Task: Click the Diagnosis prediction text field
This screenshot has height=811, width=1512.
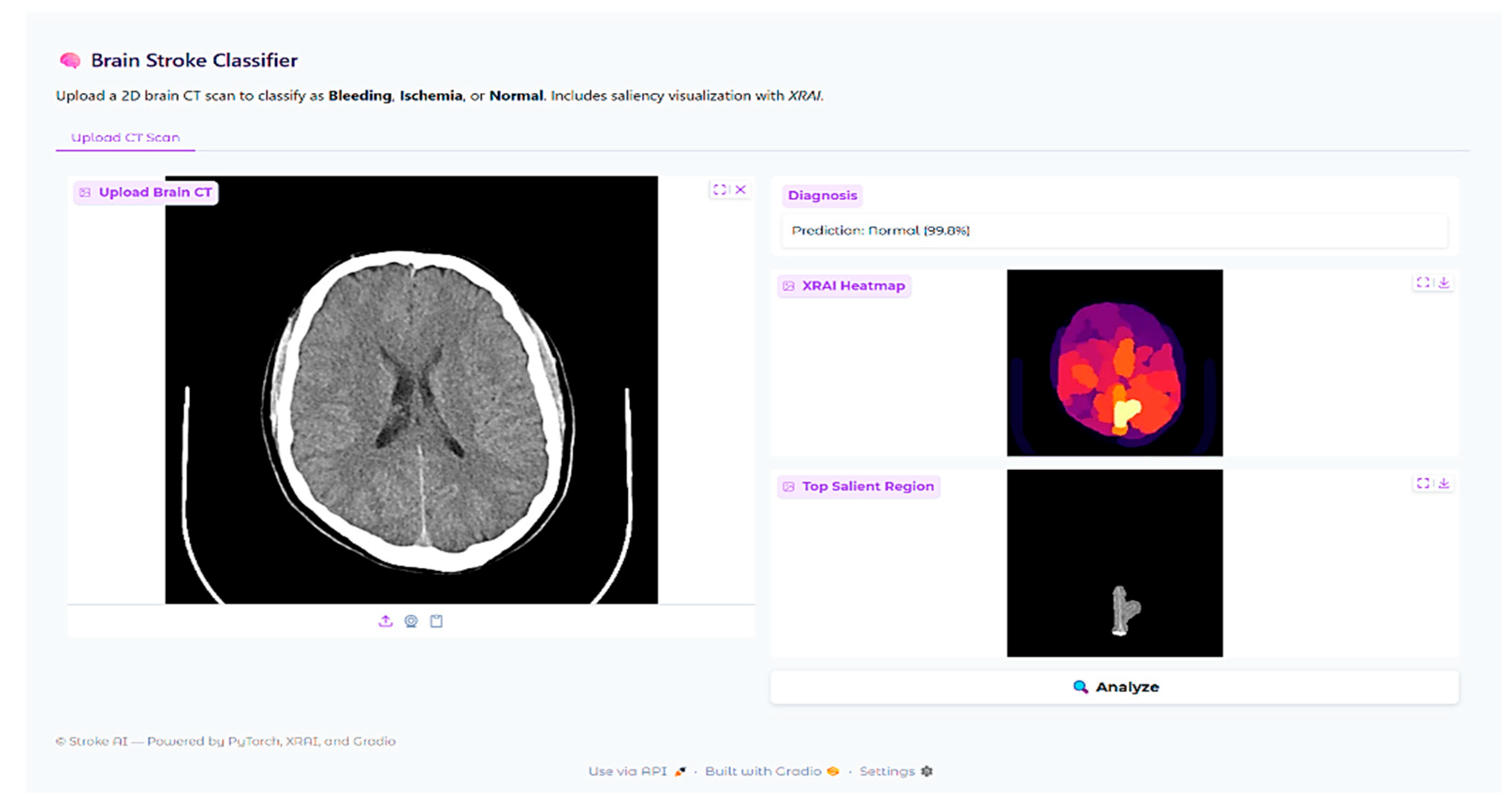Action: click(x=1114, y=230)
